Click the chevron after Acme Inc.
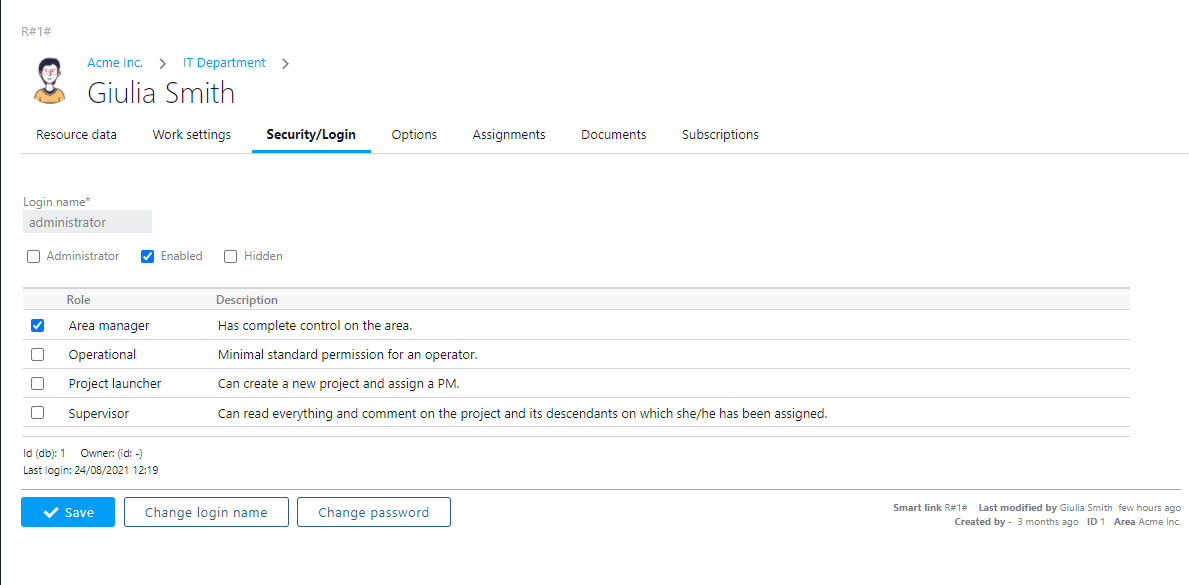 tap(163, 64)
